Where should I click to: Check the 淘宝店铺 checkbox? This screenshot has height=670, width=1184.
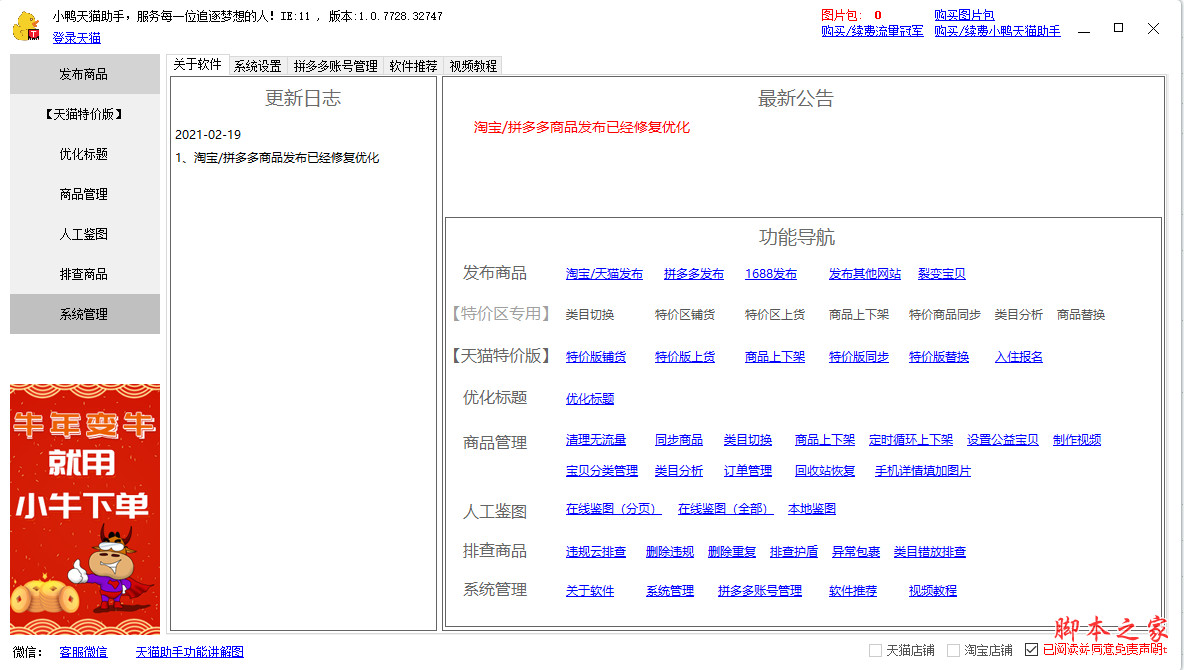point(953,650)
